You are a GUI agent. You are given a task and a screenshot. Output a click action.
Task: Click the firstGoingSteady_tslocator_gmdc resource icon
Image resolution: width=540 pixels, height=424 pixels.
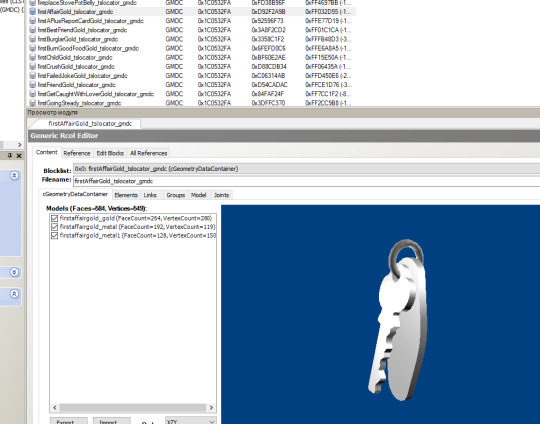pyautogui.click(x=33, y=103)
